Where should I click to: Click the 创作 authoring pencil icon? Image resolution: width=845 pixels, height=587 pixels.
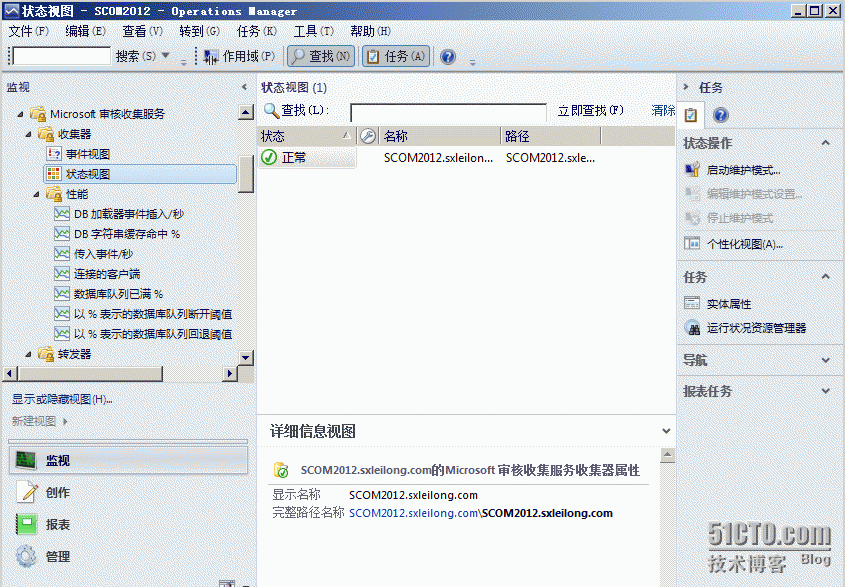pos(26,492)
